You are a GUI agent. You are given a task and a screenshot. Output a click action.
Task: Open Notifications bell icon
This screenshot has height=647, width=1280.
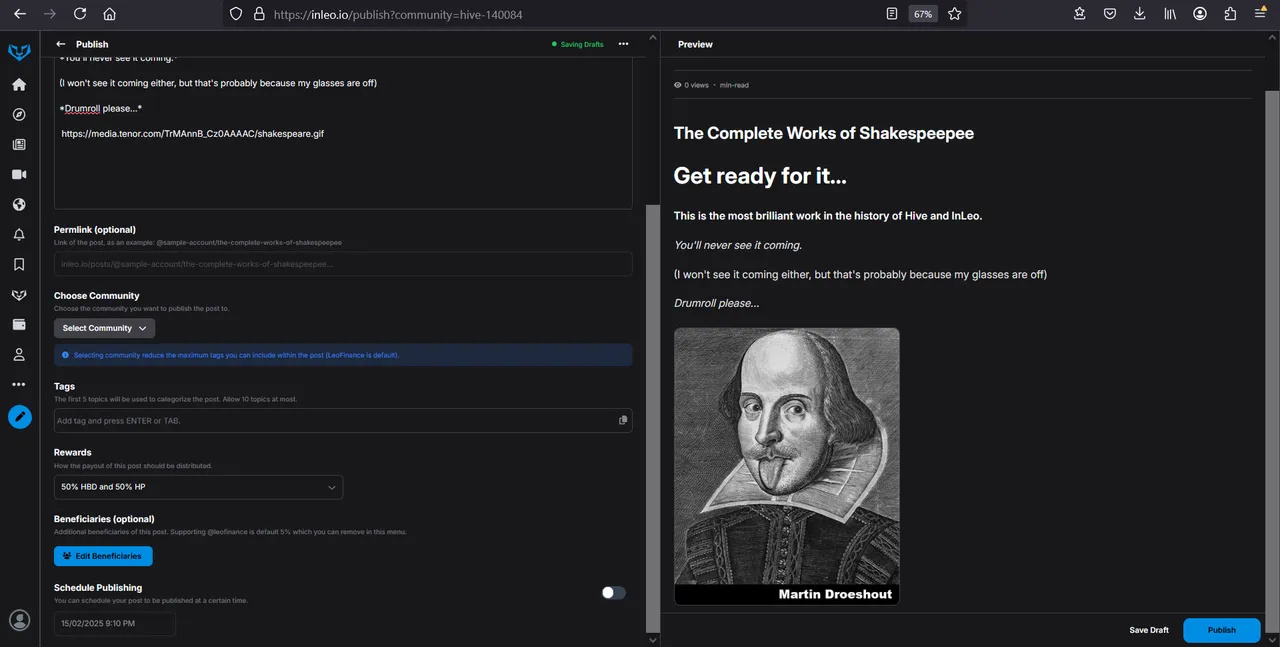click(x=19, y=235)
